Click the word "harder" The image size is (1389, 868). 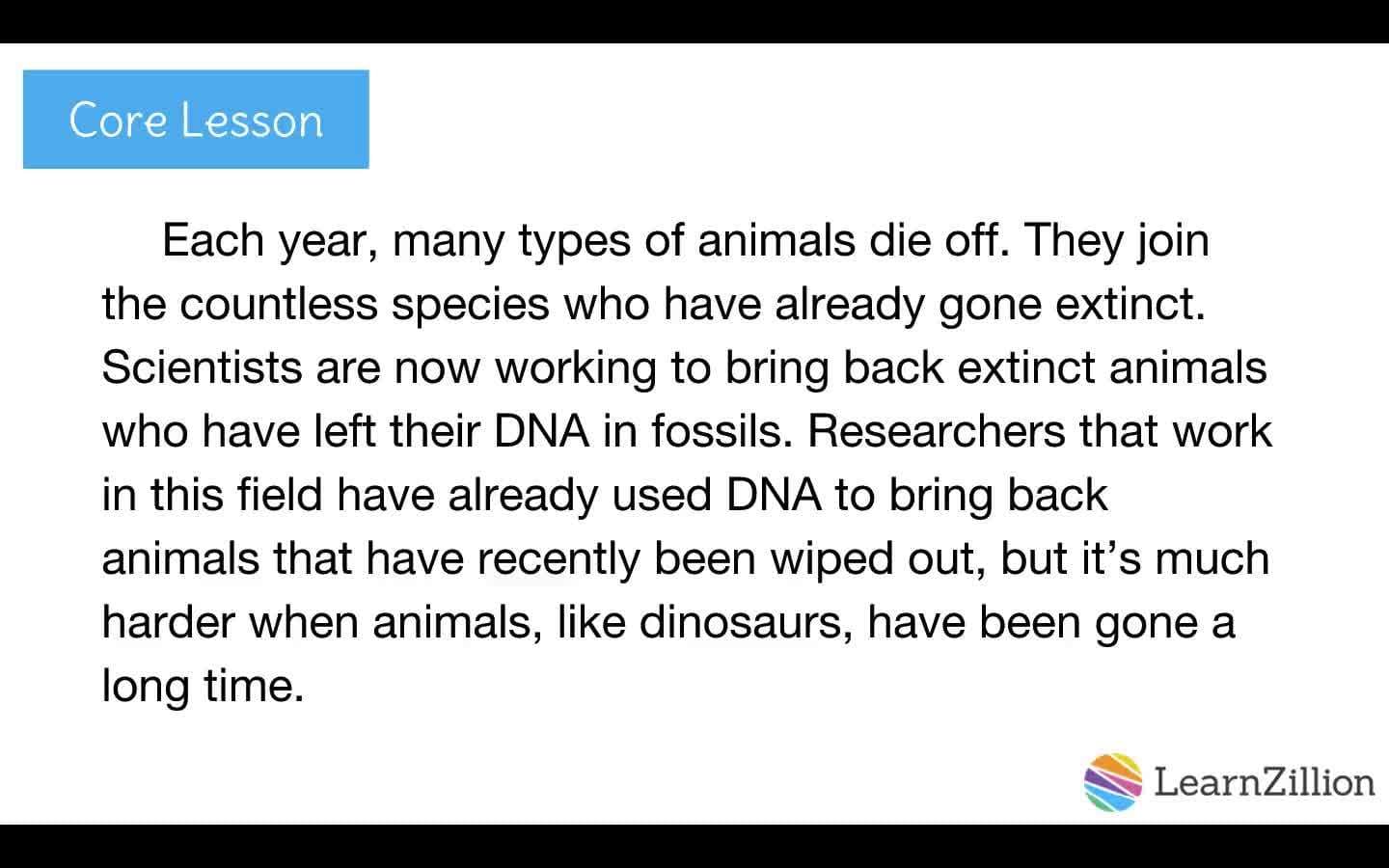[169, 622]
